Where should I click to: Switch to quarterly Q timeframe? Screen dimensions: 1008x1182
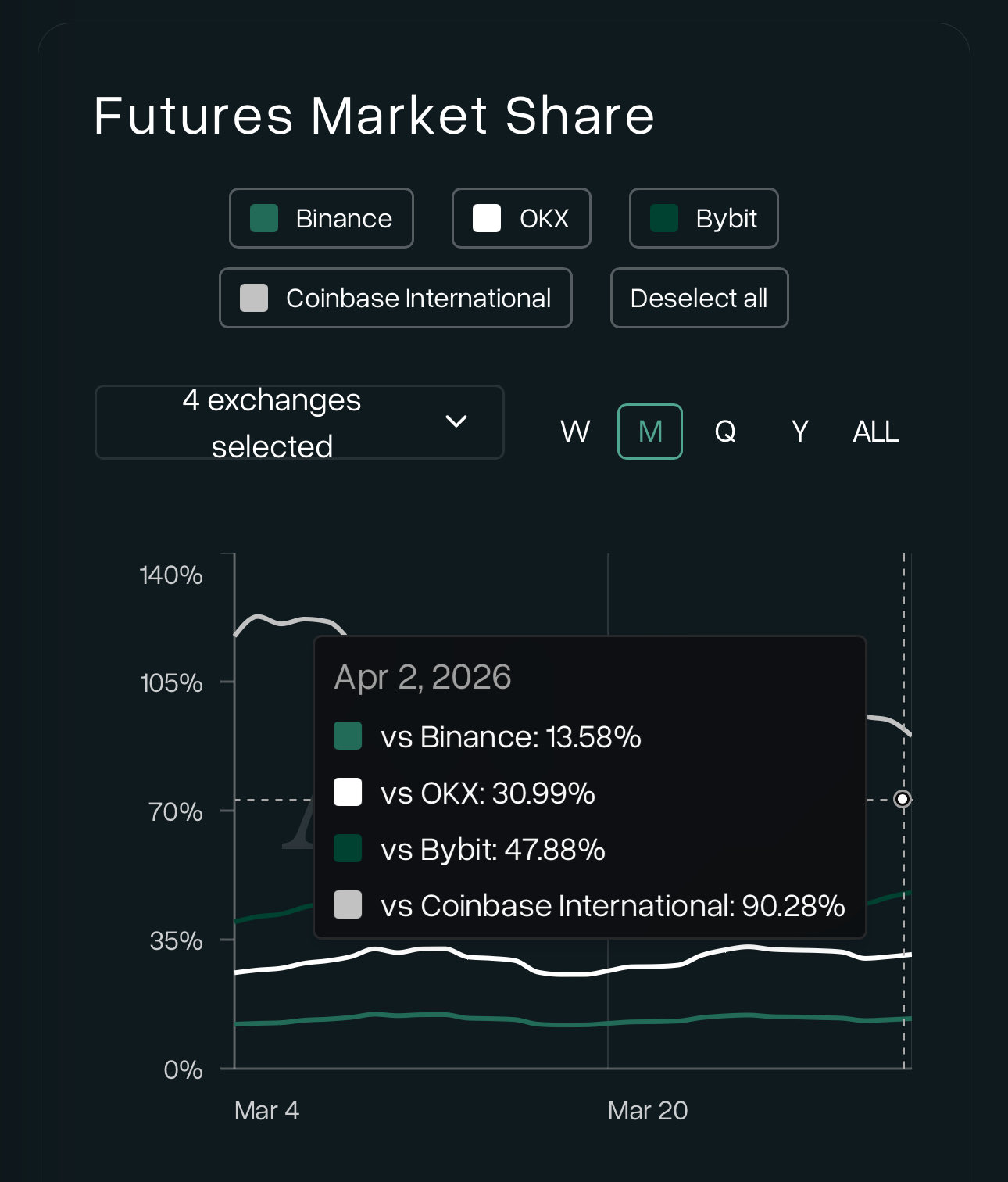pos(725,432)
